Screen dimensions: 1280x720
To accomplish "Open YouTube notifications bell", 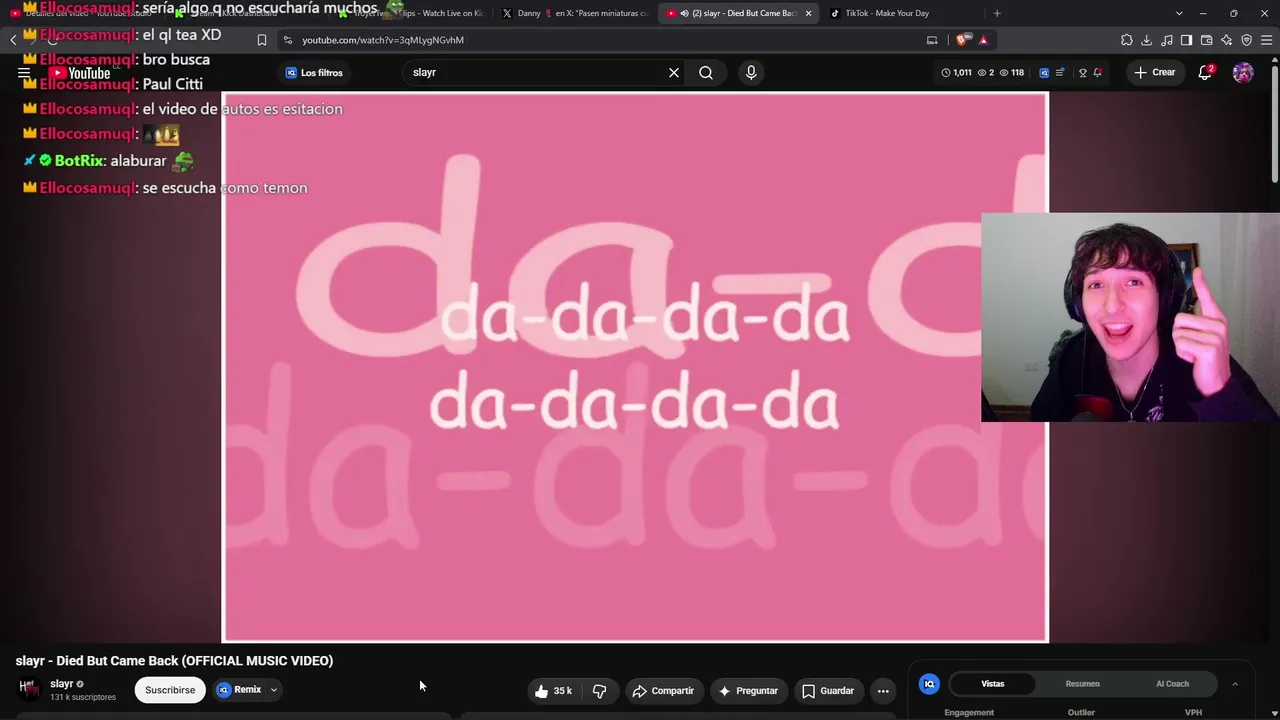I will pyautogui.click(x=1205, y=72).
